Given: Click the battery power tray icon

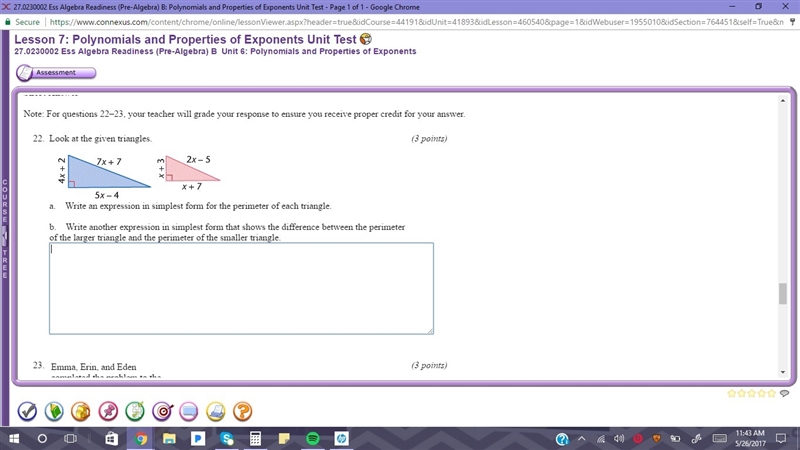Looking at the screenshot, I should (676, 439).
